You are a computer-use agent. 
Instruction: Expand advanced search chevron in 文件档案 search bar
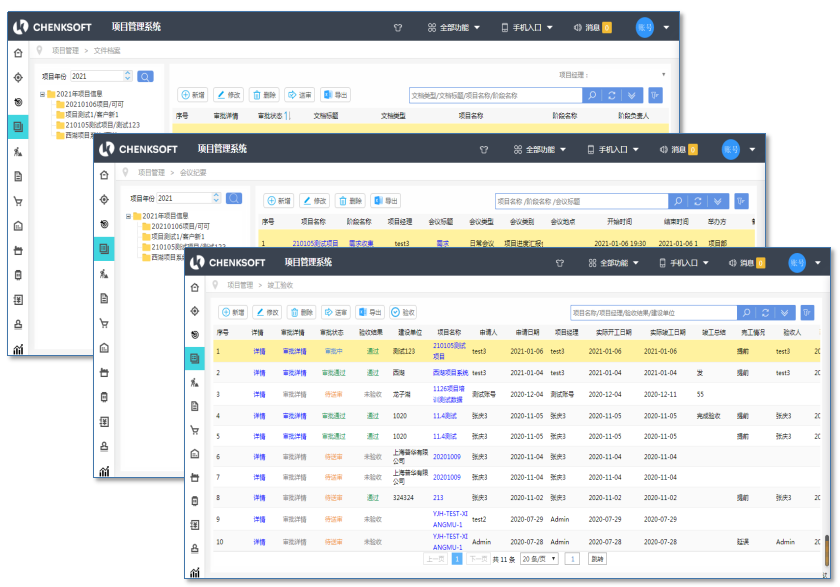coord(632,95)
